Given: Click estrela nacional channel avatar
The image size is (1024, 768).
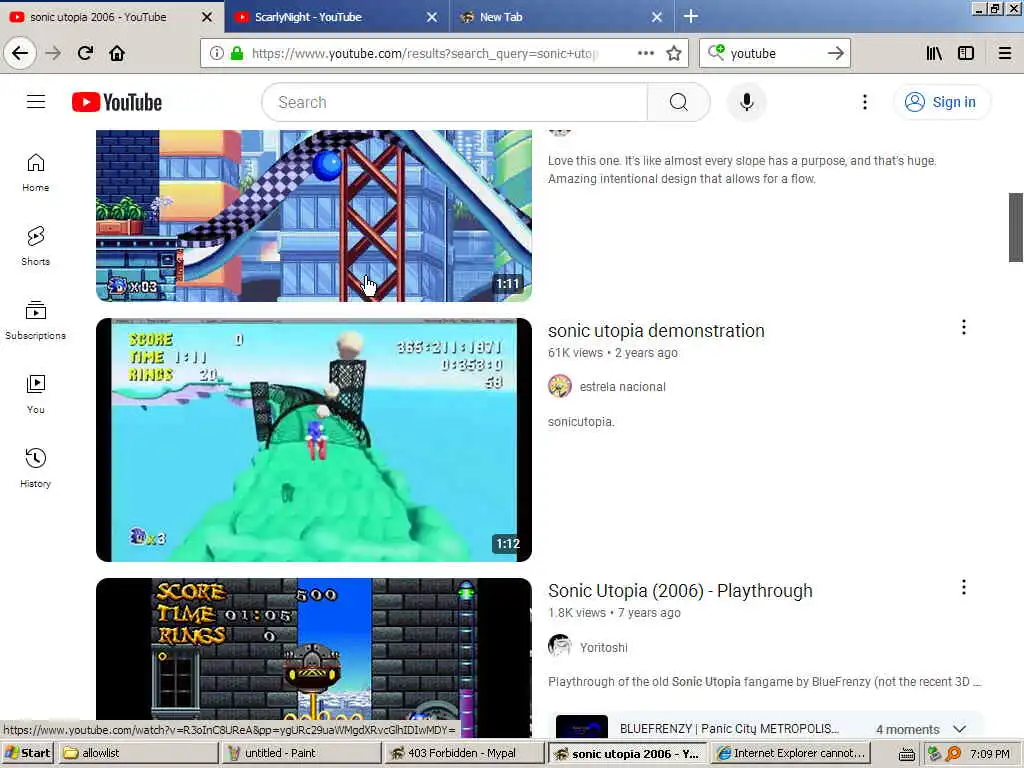Looking at the screenshot, I should point(560,386).
